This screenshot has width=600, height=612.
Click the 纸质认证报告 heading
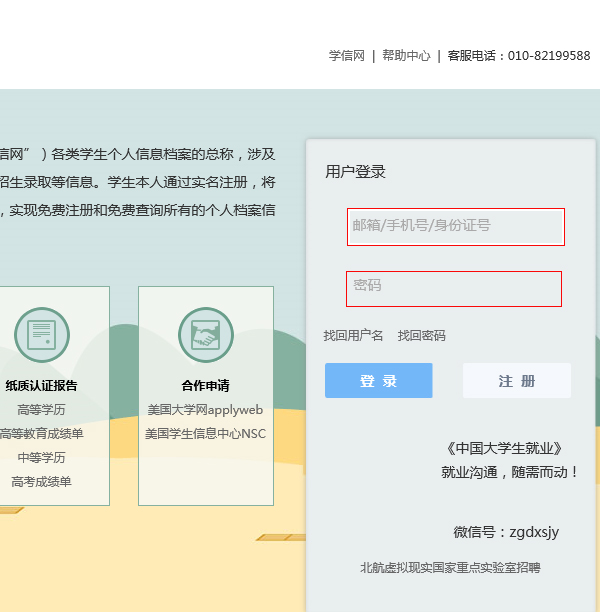(x=41, y=386)
